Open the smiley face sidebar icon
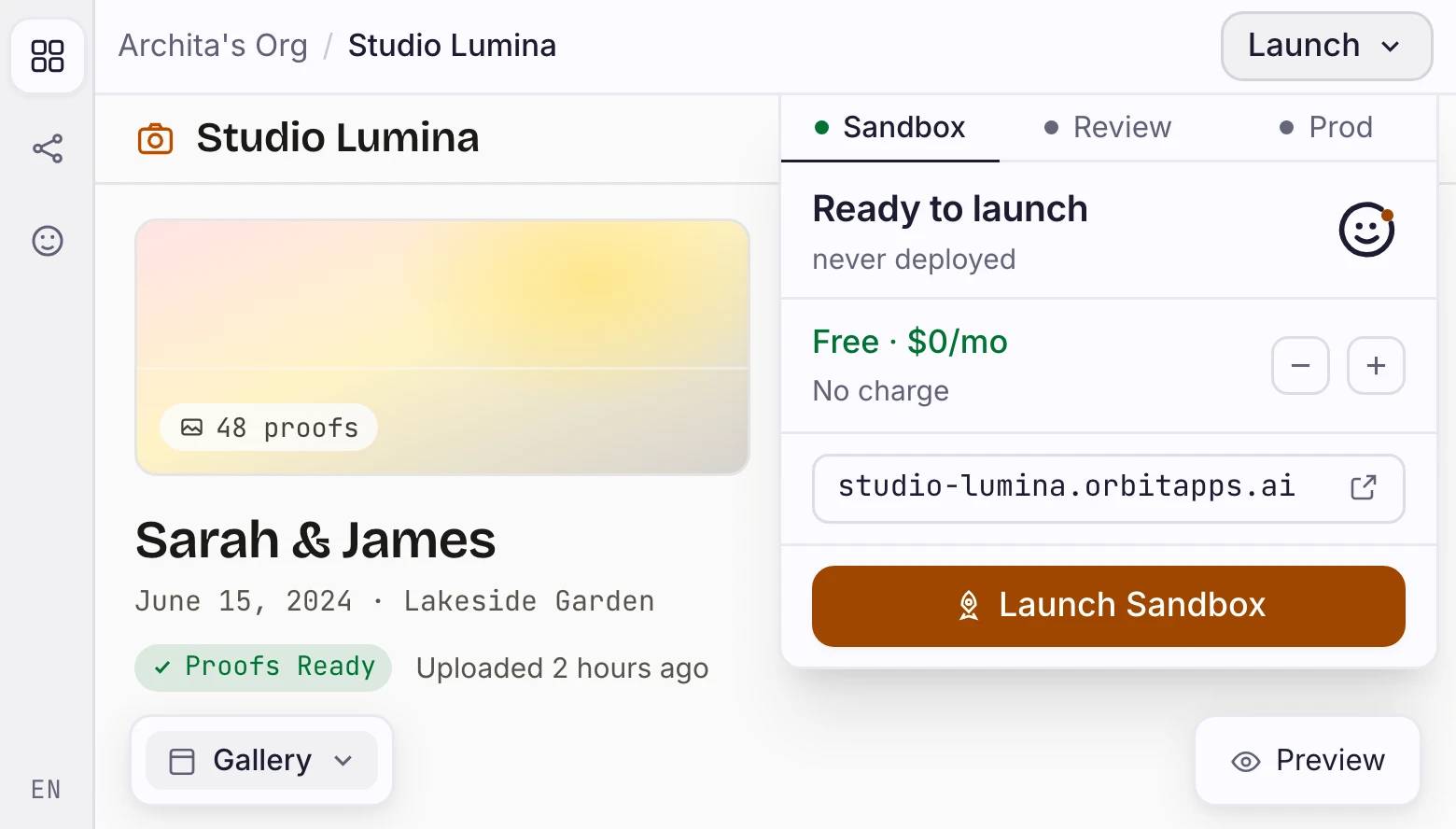1456x829 pixels. tap(48, 241)
